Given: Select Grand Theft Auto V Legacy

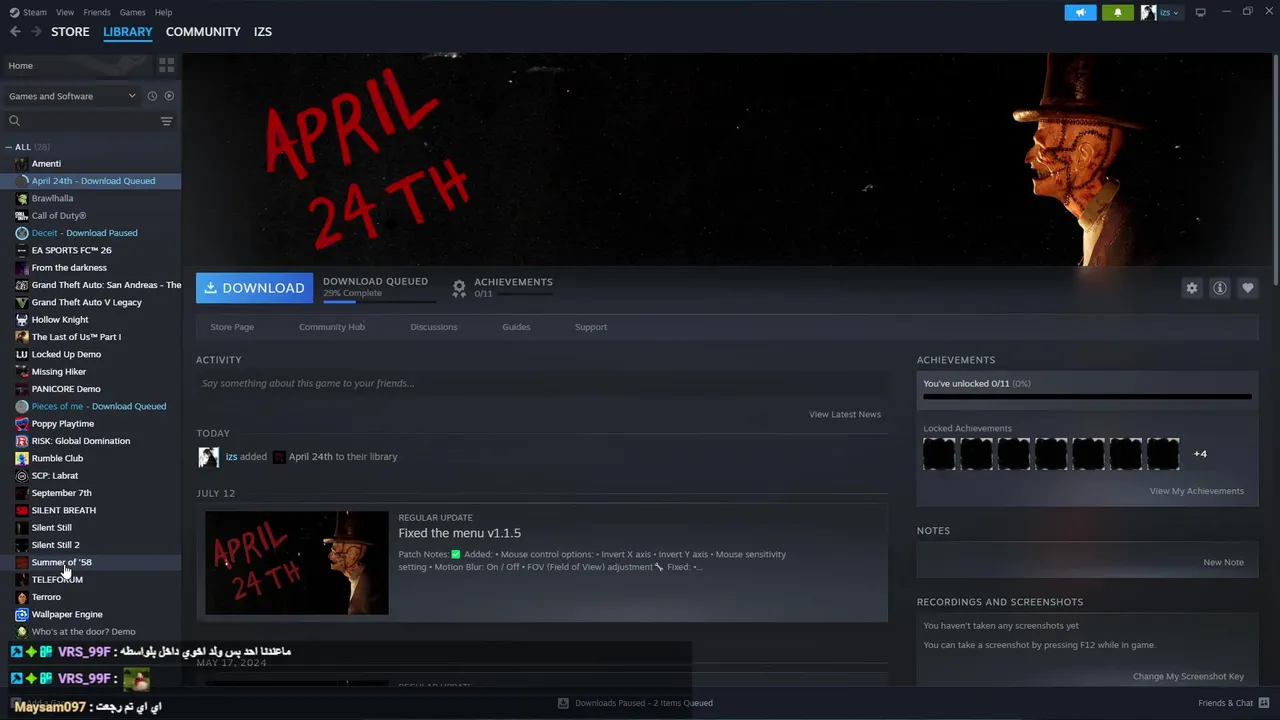Looking at the screenshot, I should [x=87, y=302].
